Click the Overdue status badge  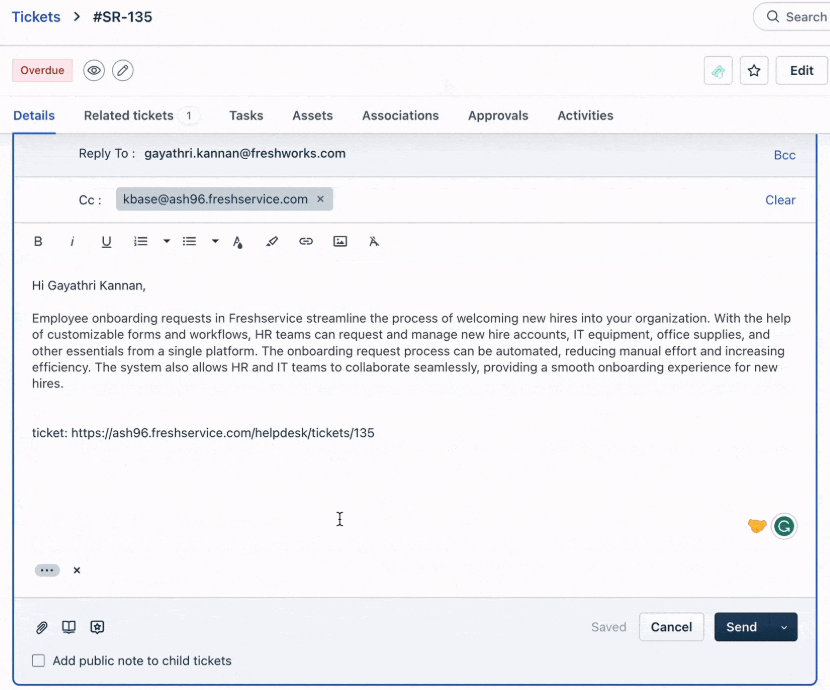(x=42, y=70)
